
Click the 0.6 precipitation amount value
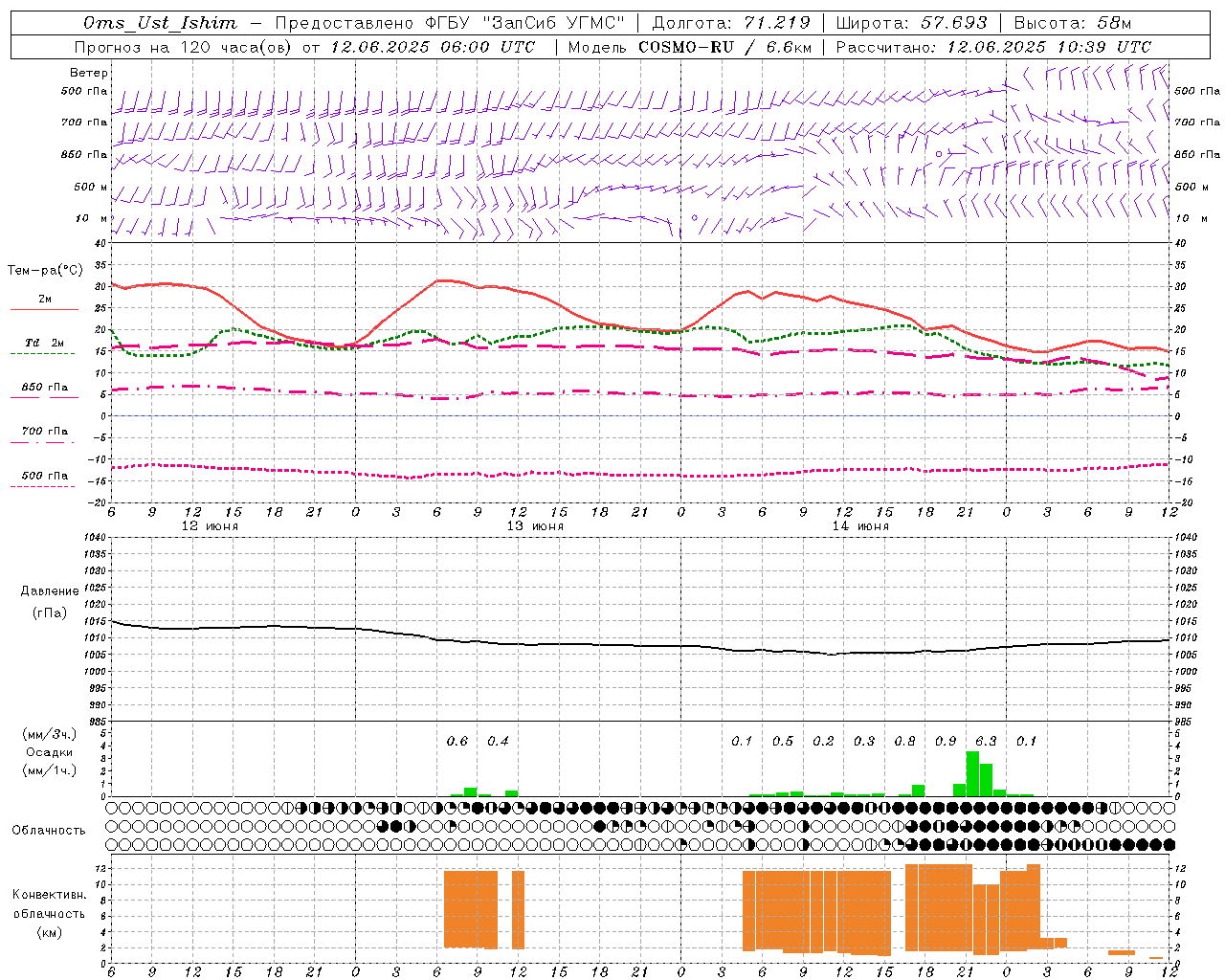click(457, 741)
